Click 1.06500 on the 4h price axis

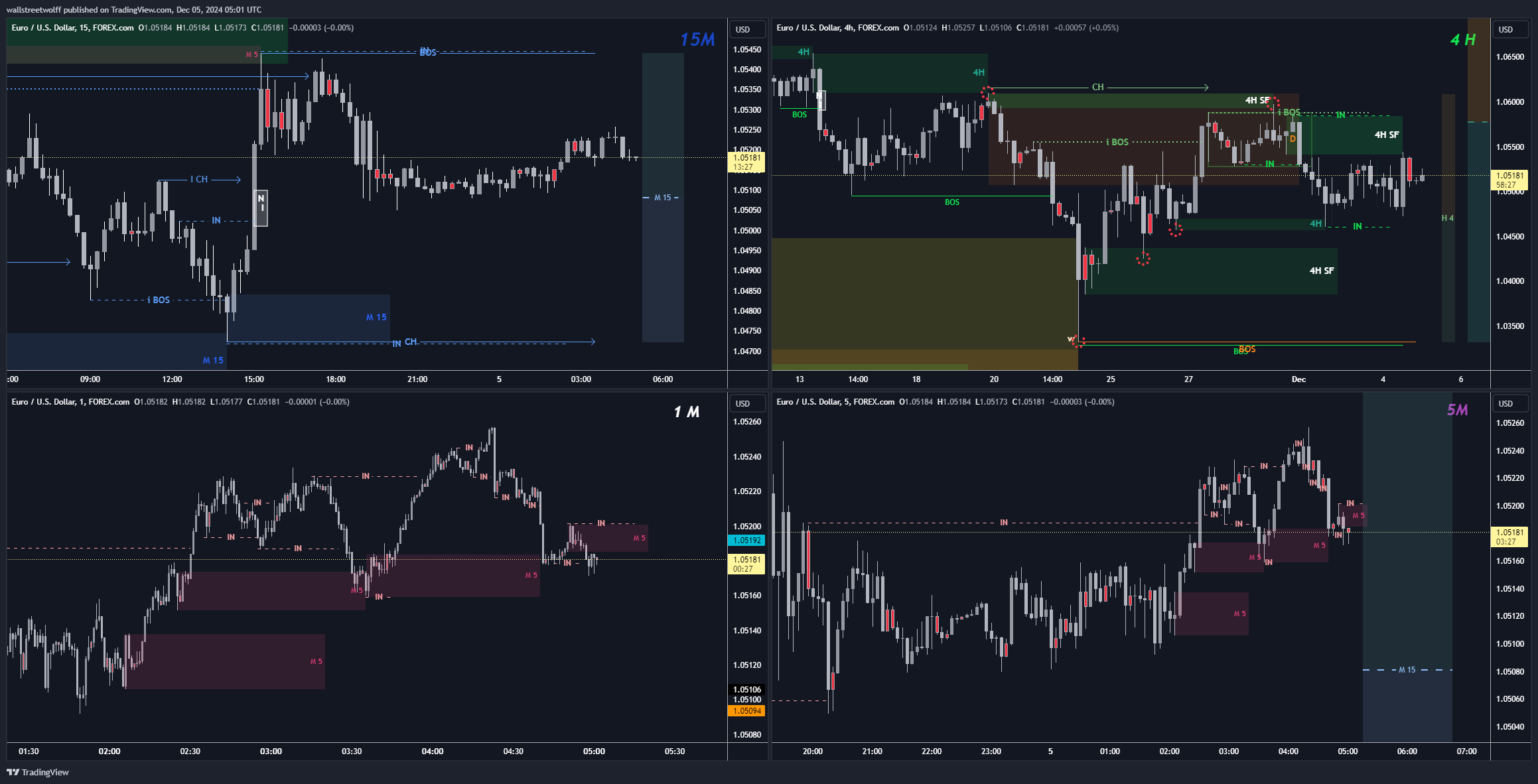coord(1509,57)
